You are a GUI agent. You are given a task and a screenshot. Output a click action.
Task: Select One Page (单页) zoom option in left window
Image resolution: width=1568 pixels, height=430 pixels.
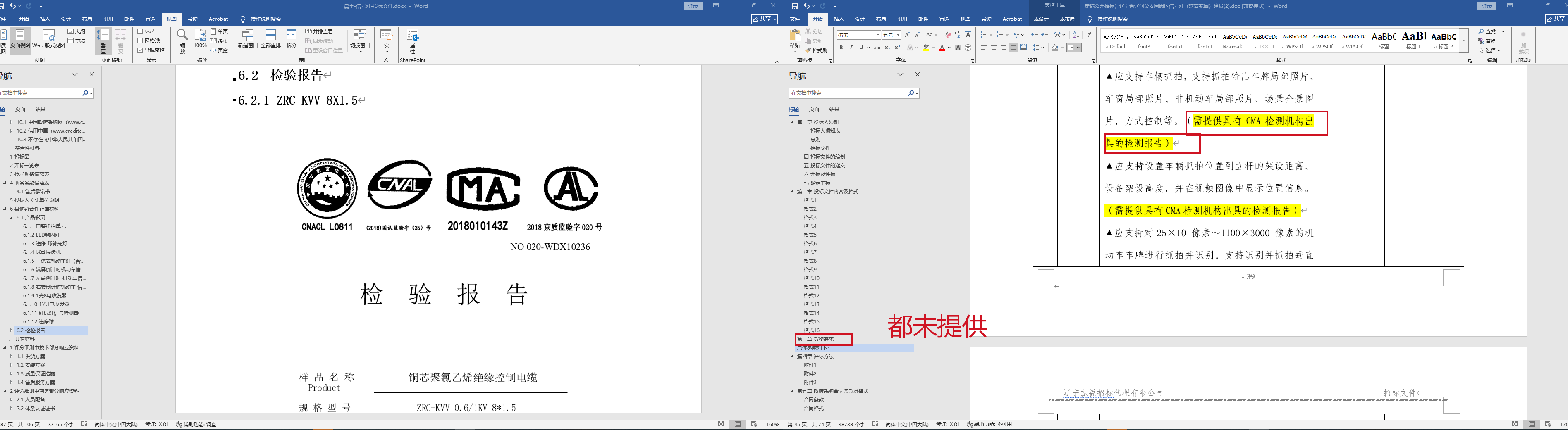[219, 31]
